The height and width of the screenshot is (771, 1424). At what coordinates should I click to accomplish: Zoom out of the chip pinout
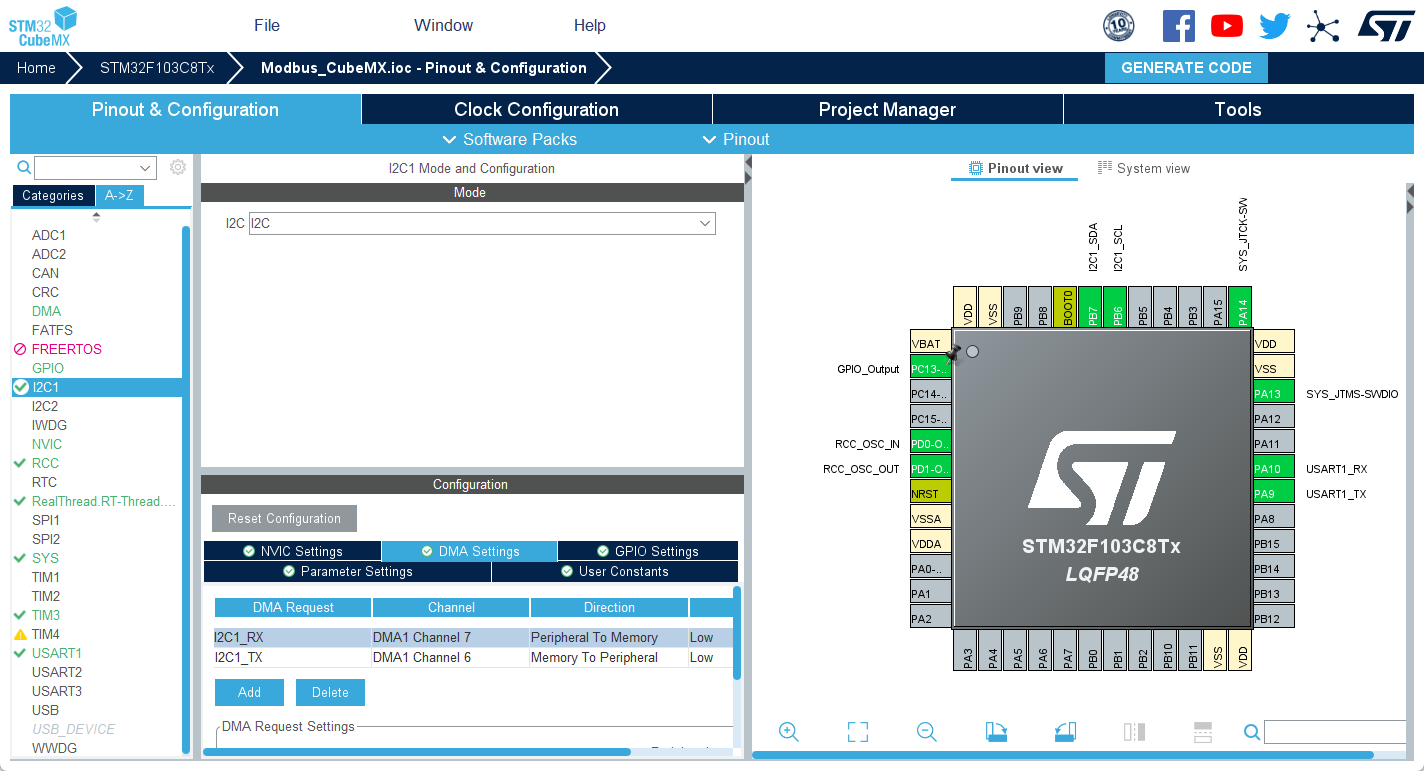926,731
